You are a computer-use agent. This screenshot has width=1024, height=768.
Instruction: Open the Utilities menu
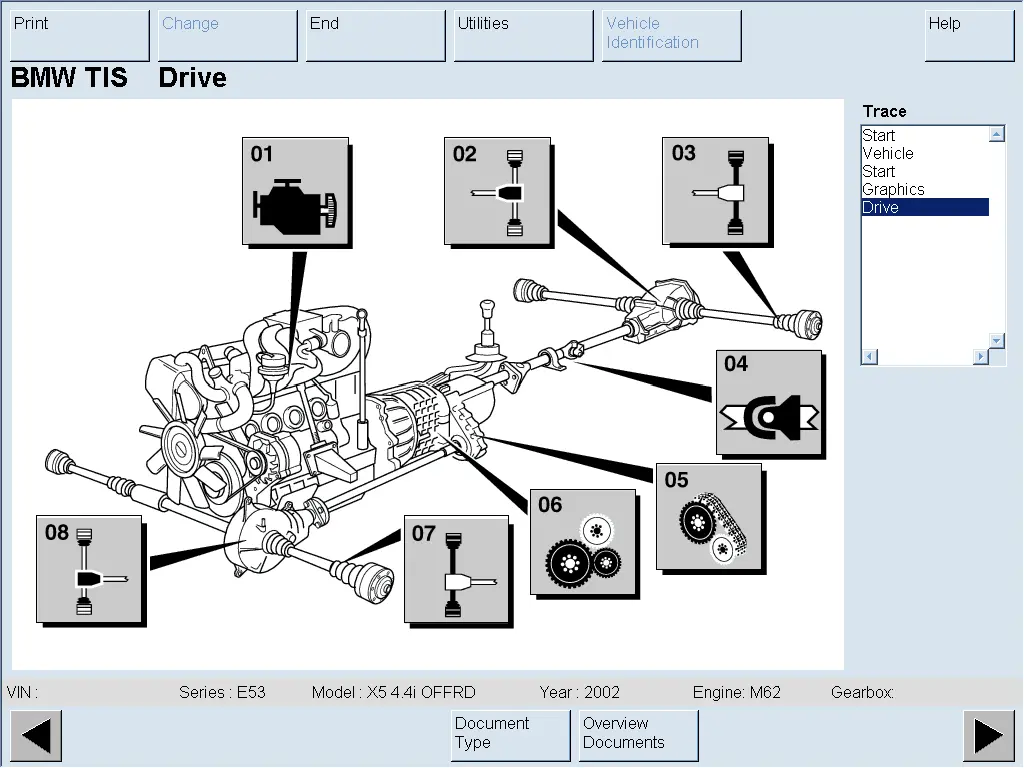523,35
